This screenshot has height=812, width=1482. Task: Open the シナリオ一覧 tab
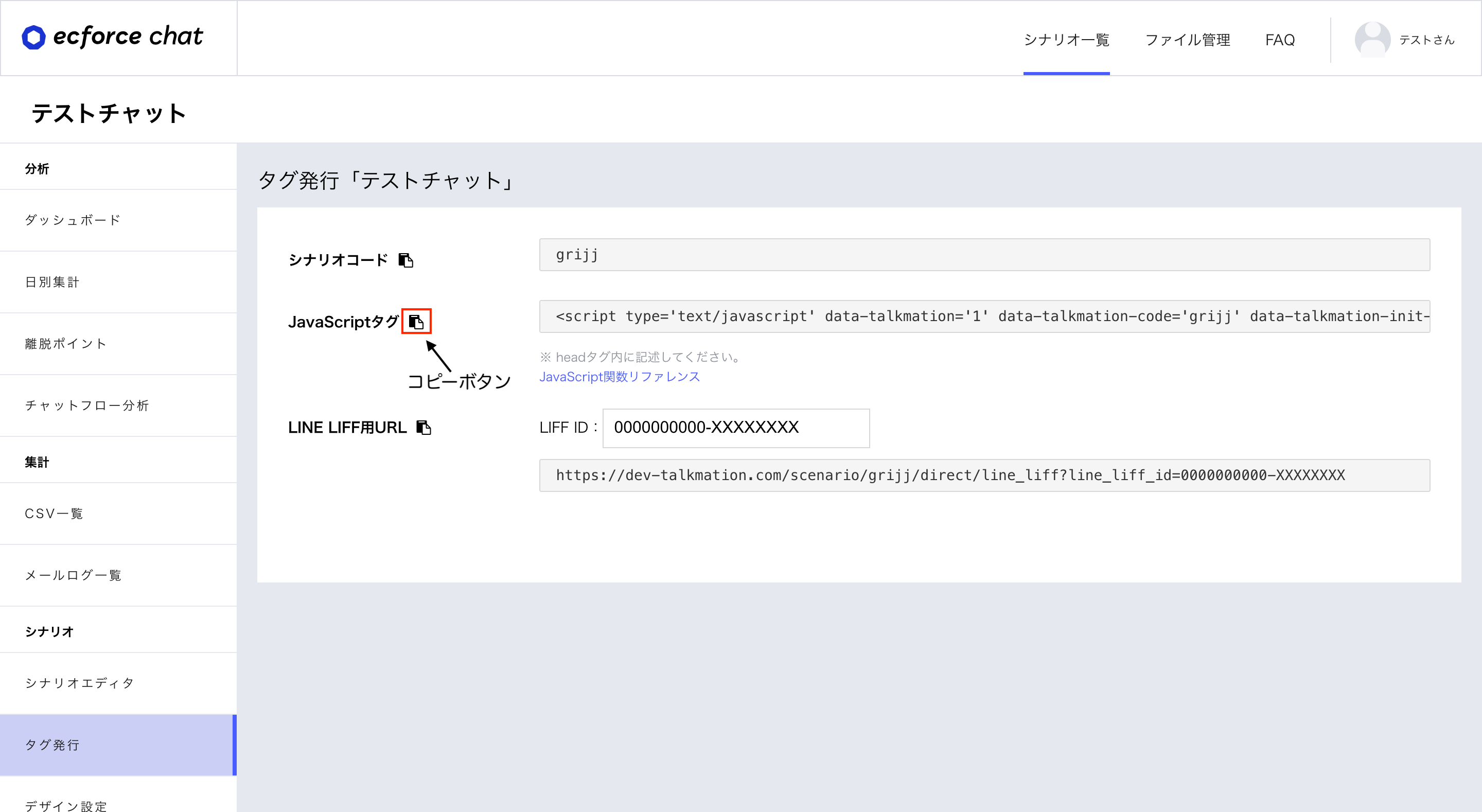click(1066, 40)
